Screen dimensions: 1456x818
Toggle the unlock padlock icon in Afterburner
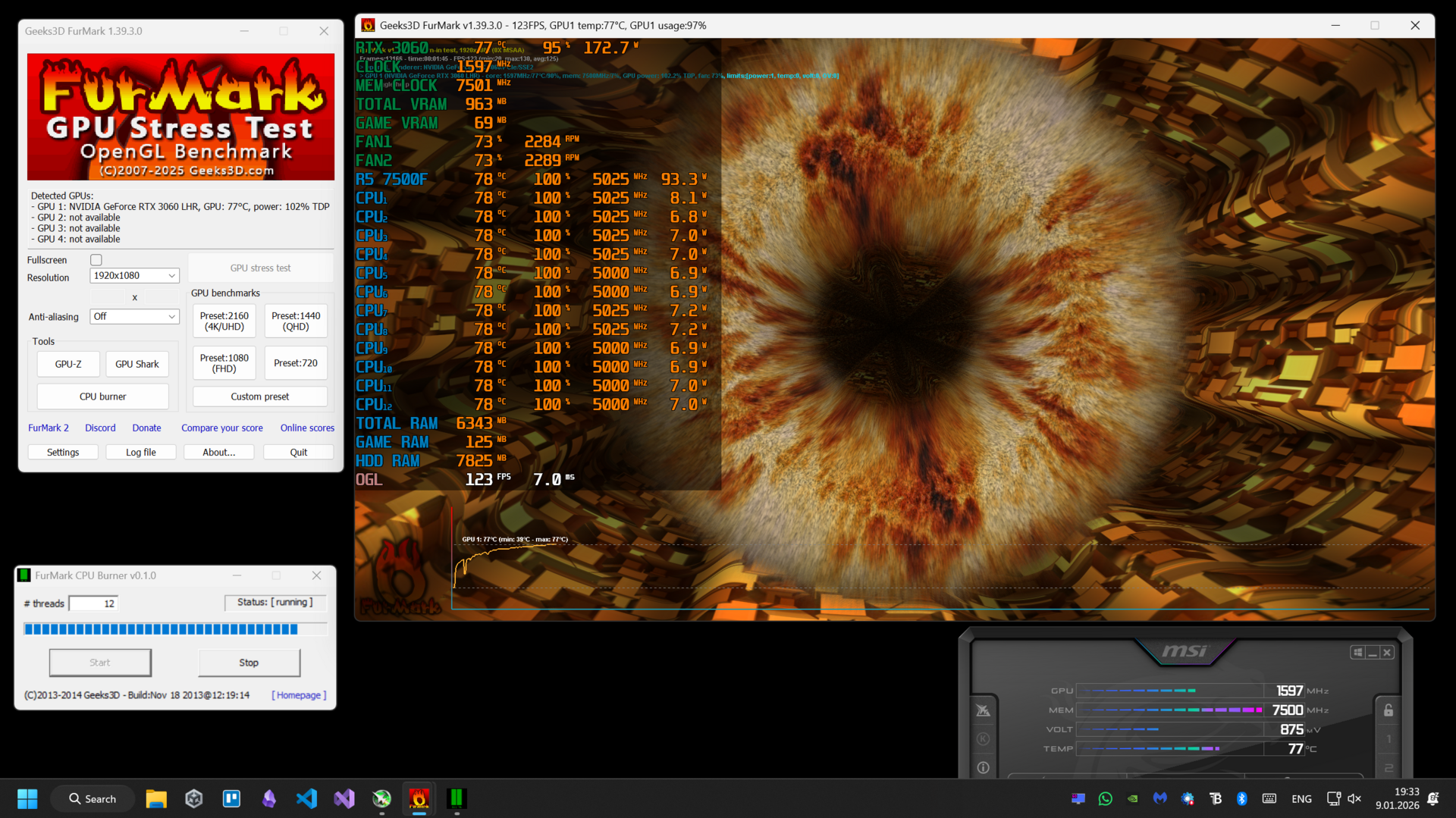tap(1389, 710)
